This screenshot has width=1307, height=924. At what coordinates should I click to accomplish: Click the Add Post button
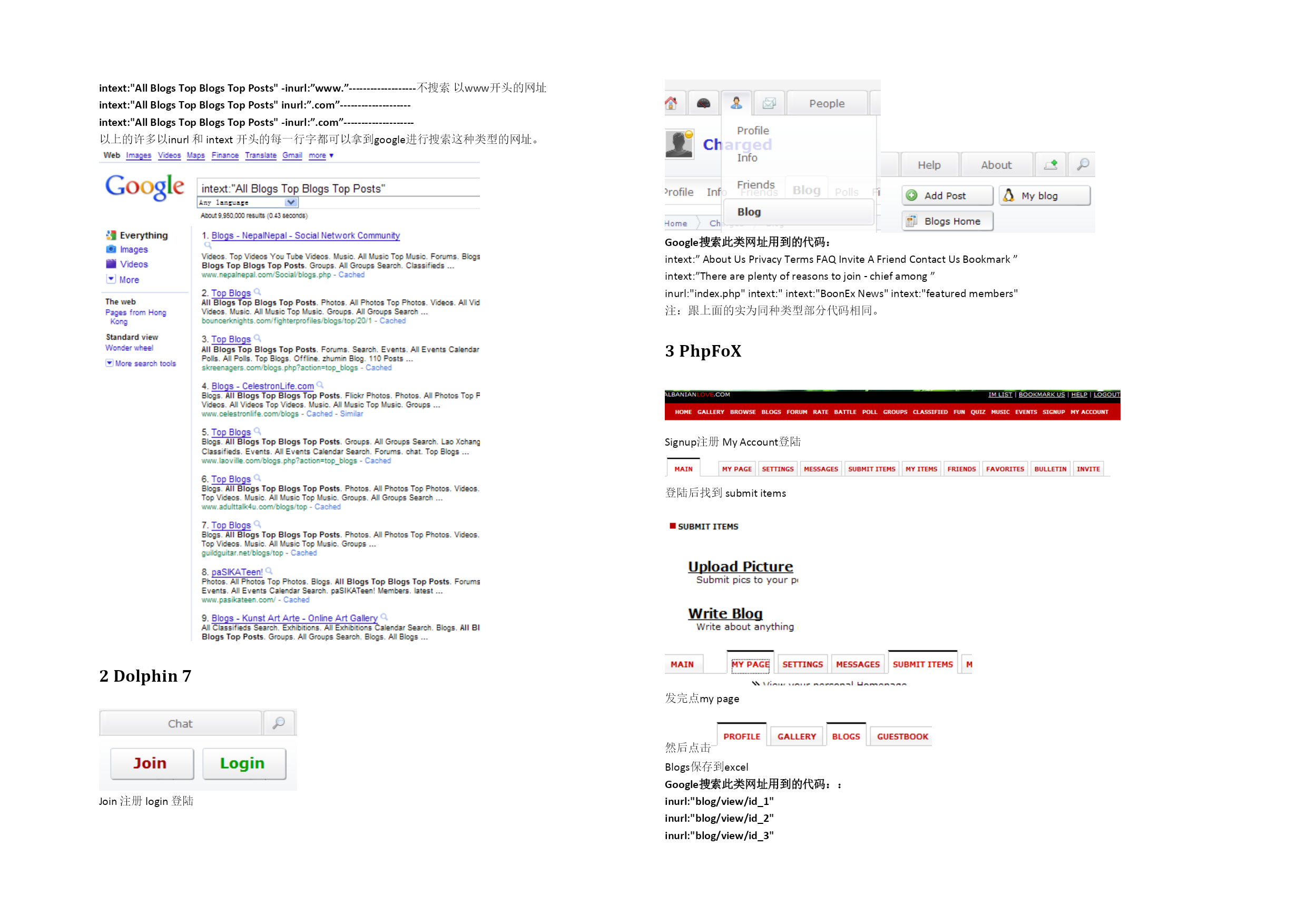[x=948, y=195]
